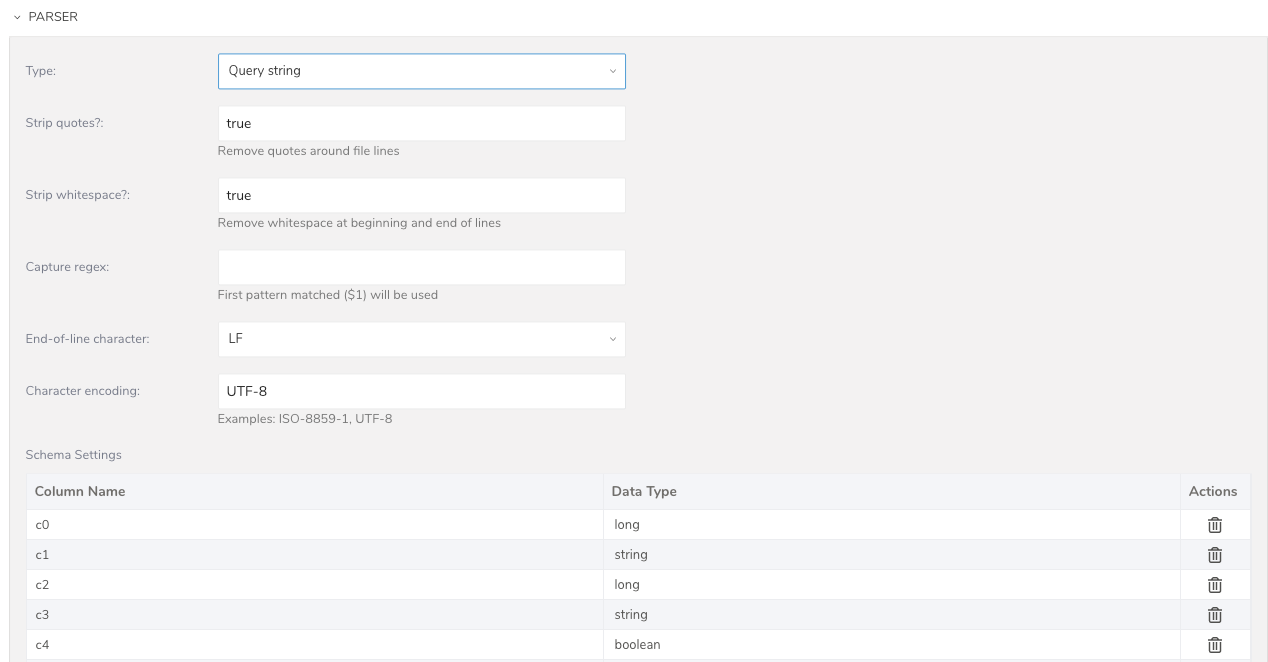
Task: Click the Strip whitespace field
Action: 421,196
